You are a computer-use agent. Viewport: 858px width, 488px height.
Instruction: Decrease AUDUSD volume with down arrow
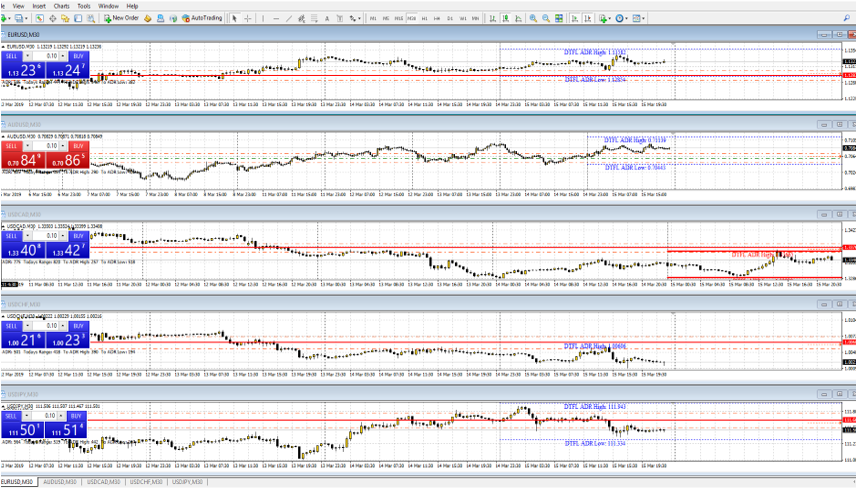coord(27,146)
